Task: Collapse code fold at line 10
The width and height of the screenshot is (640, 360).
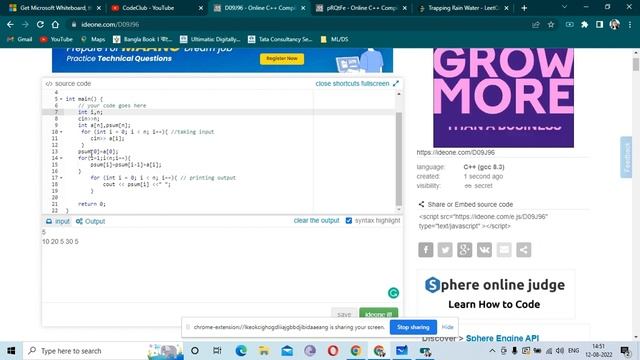Action: [61, 132]
